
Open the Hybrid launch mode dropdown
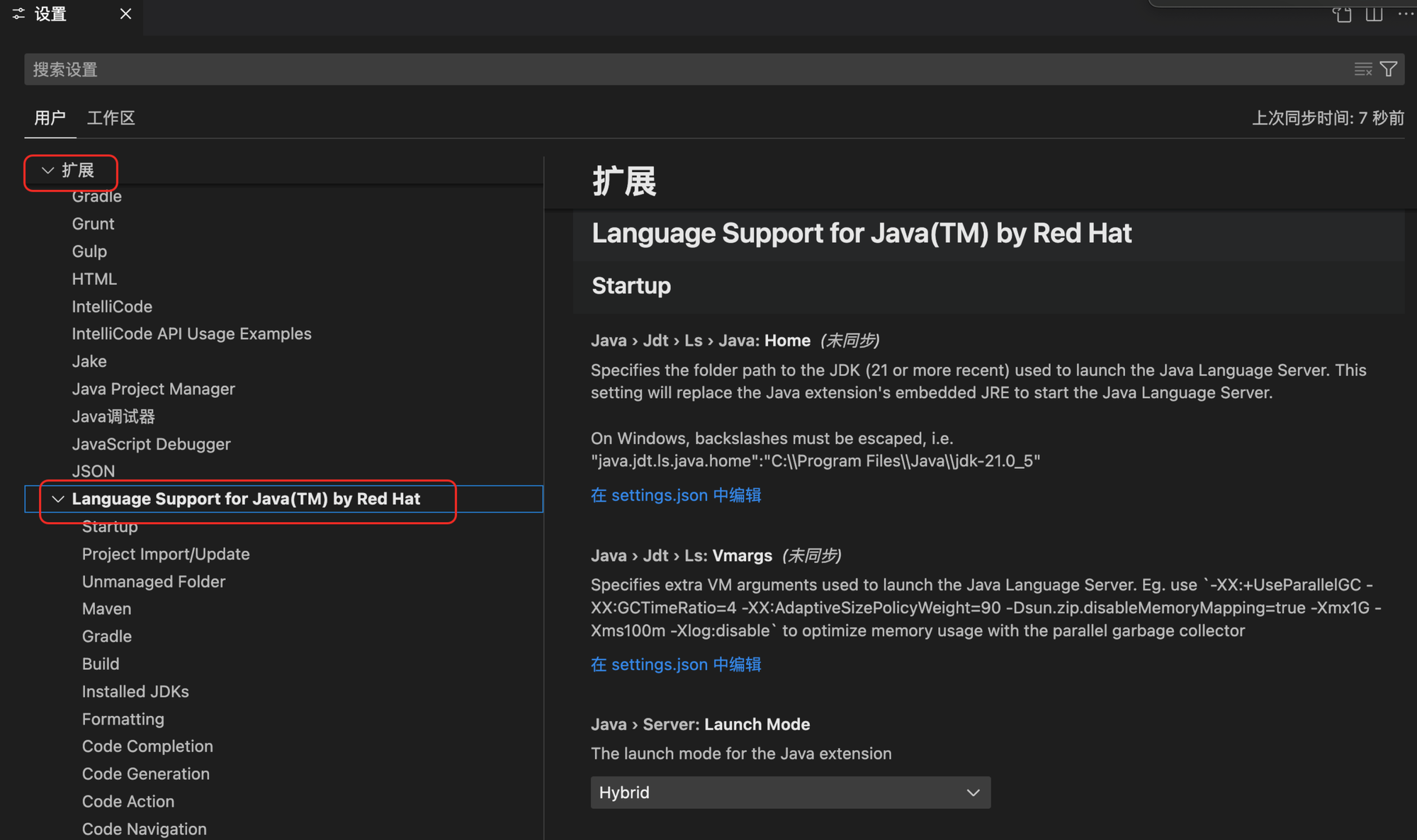tap(790, 793)
